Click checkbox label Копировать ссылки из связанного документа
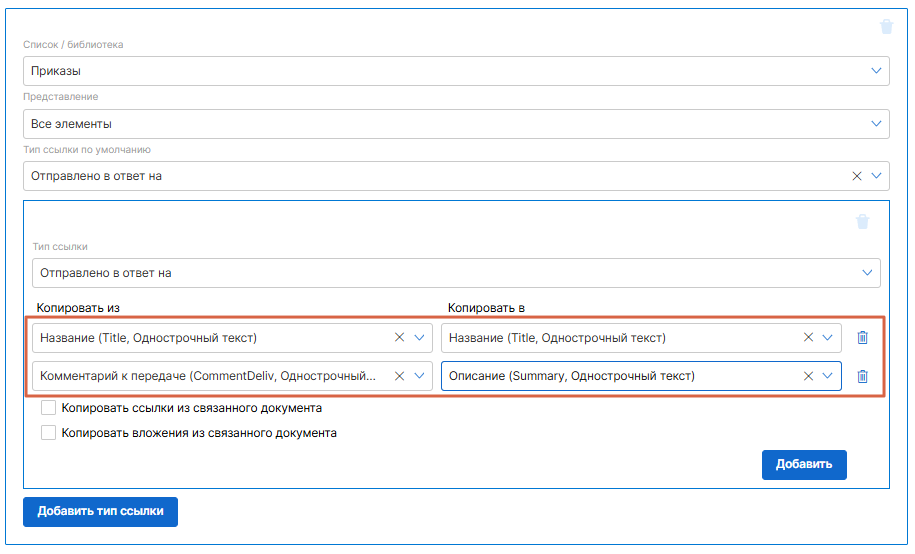 191,407
